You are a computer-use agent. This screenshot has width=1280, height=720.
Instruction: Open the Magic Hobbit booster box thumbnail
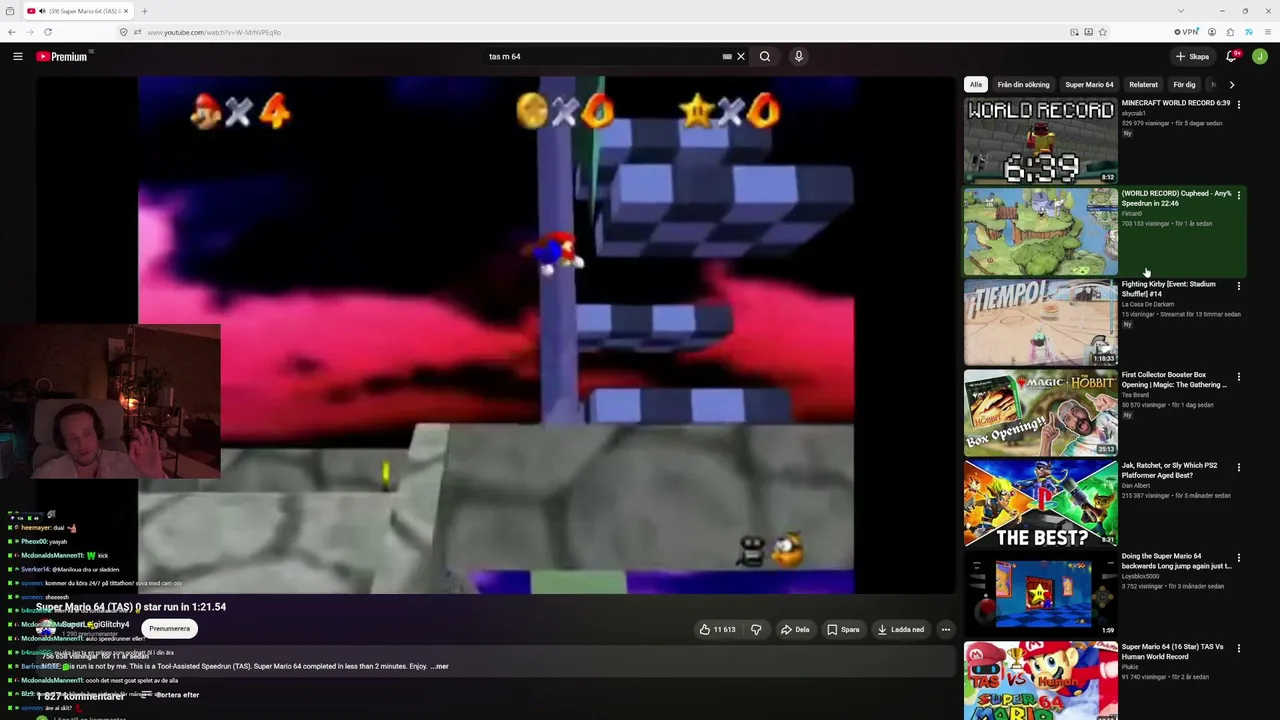coord(1040,413)
